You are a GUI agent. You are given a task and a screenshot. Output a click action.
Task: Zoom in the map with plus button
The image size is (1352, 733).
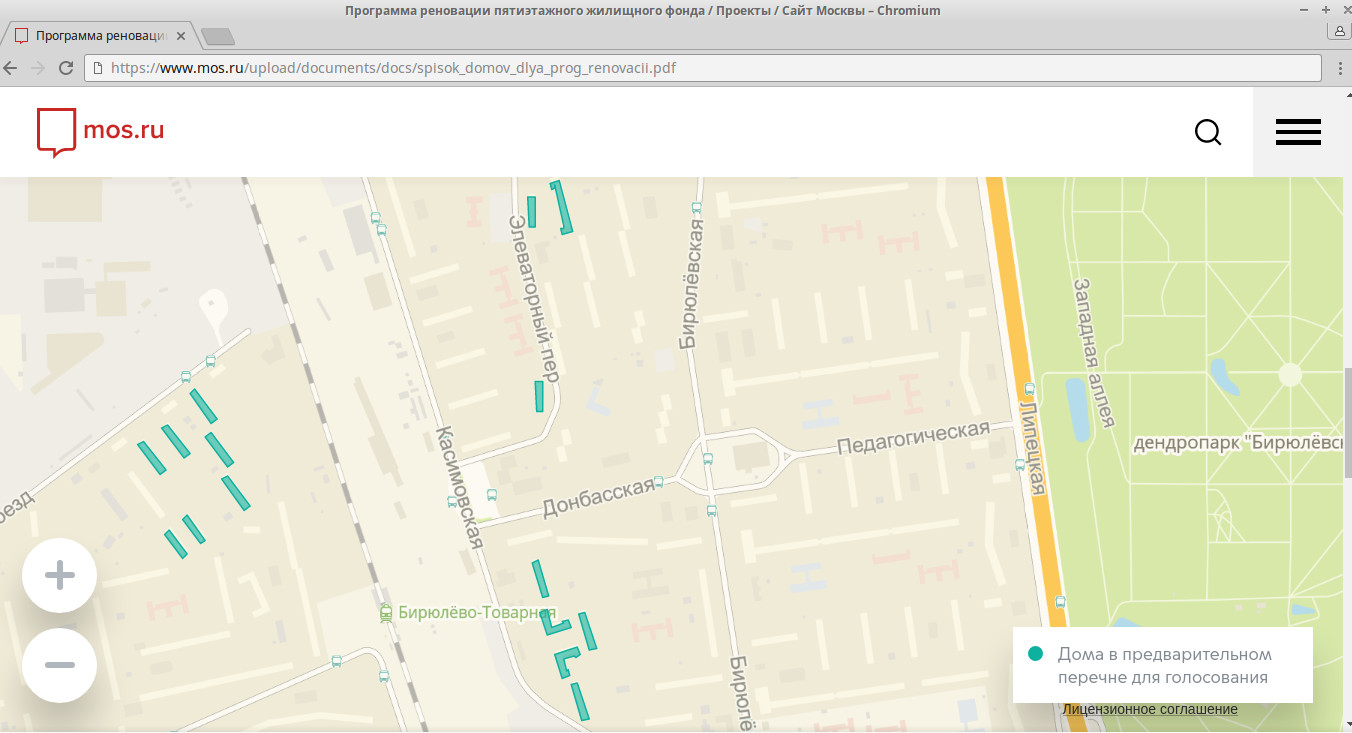pos(60,575)
